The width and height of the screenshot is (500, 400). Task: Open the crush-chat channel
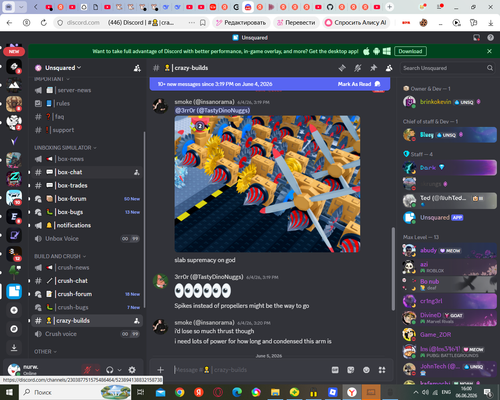click(87, 281)
